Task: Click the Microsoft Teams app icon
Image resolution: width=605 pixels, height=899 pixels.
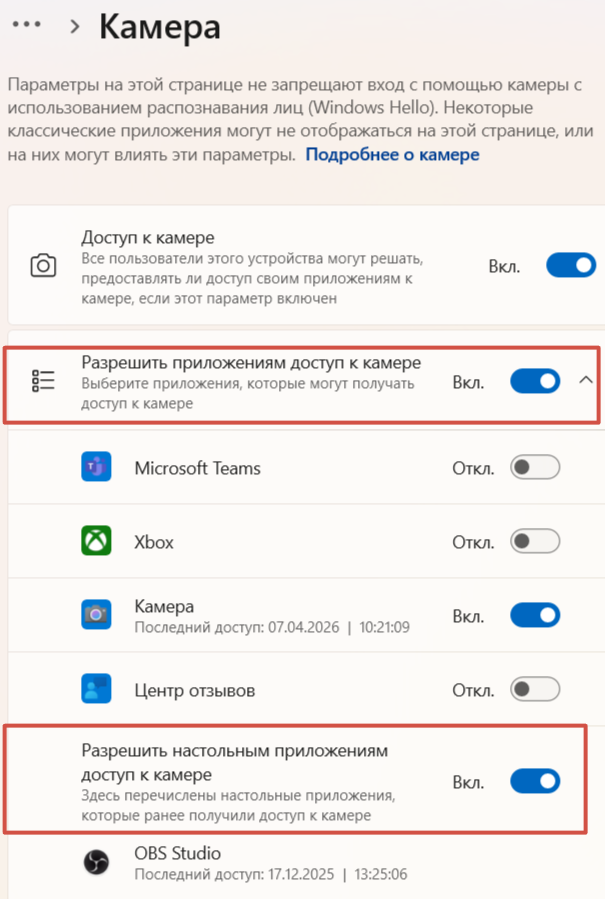Action: click(96, 467)
